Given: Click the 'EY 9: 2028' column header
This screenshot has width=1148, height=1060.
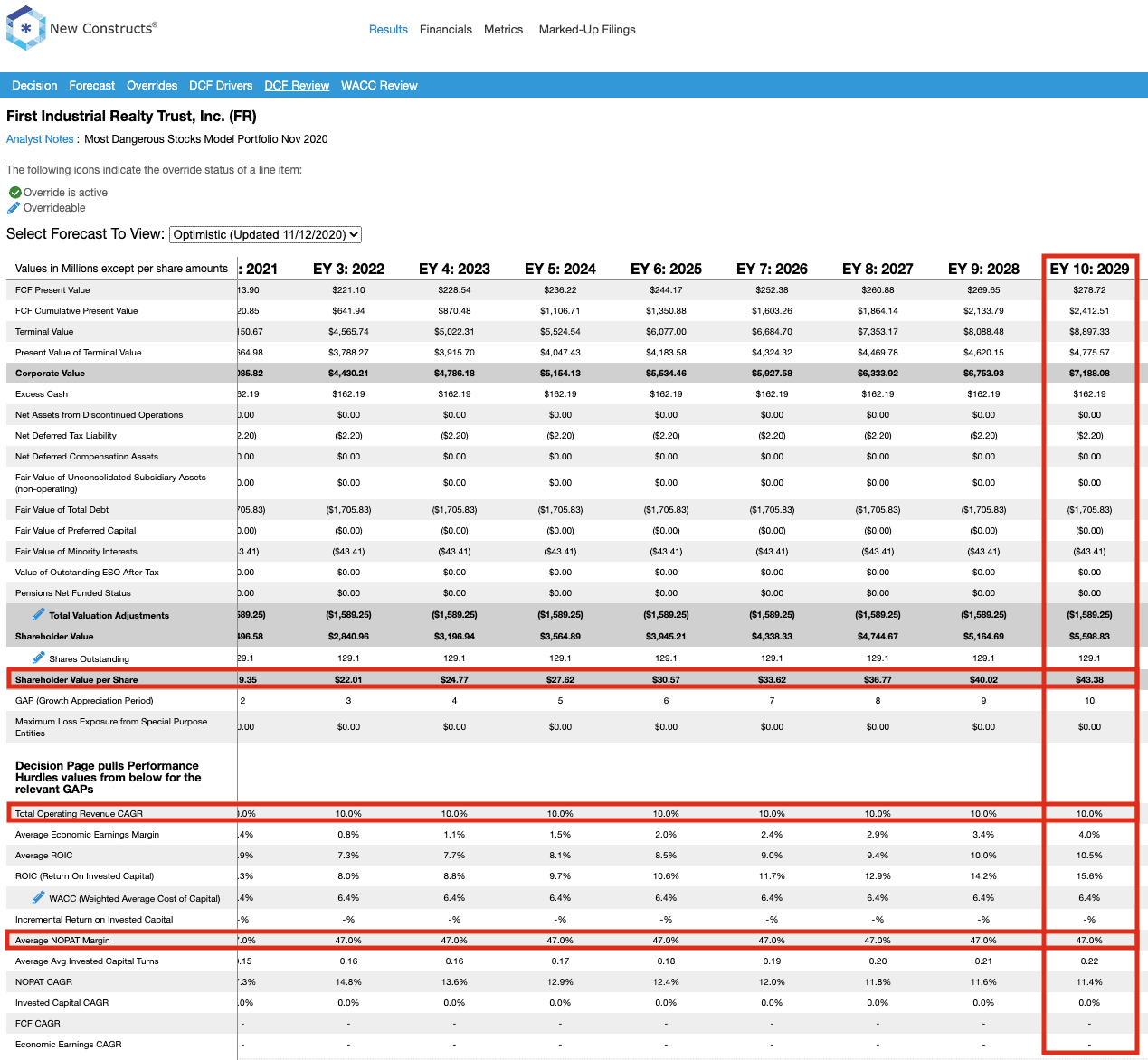Looking at the screenshot, I should point(983,269).
